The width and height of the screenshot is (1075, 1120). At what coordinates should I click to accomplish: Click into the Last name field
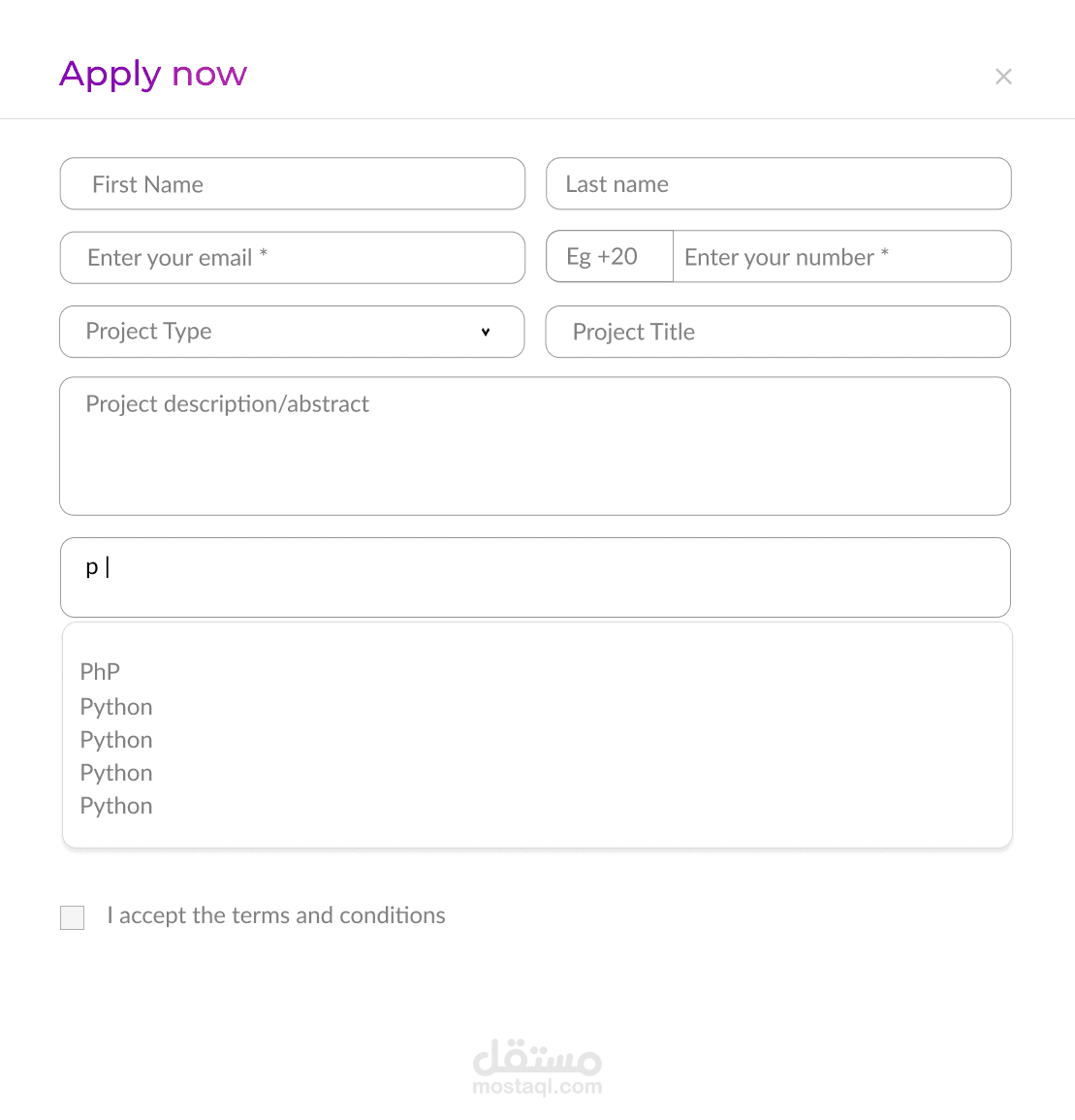coord(778,184)
